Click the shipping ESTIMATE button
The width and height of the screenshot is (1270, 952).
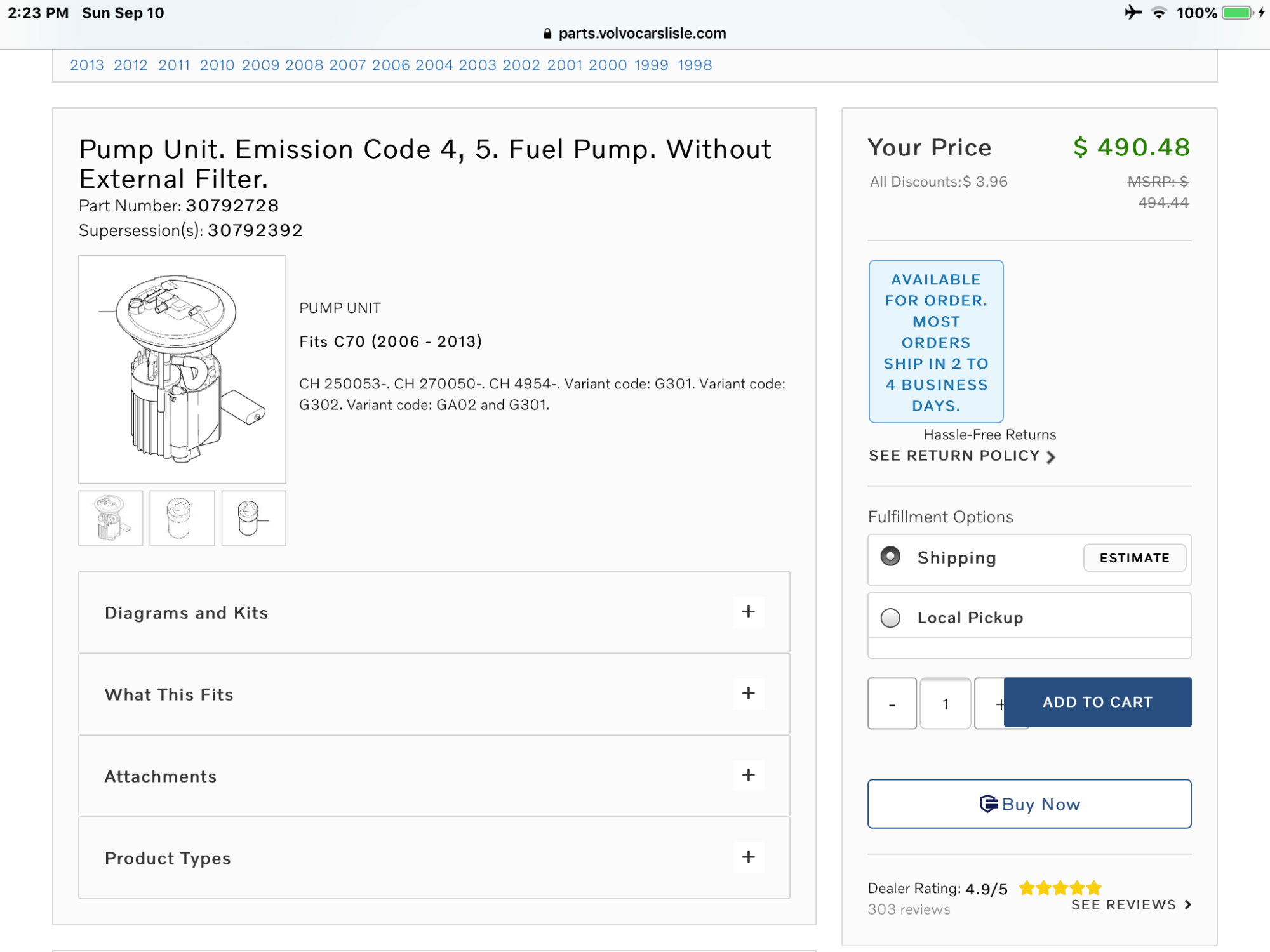[1133, 557]
